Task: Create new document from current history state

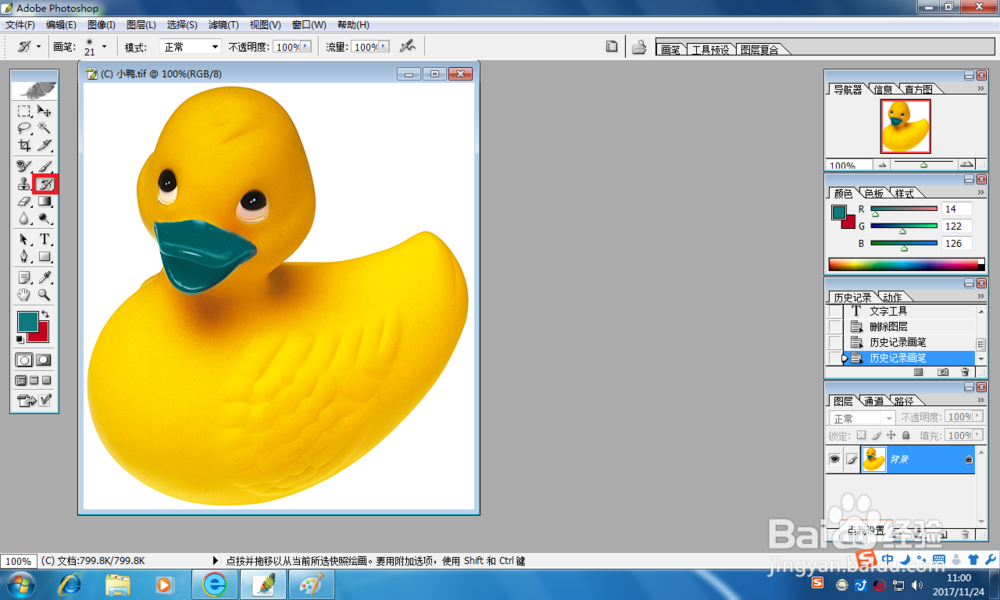Action: [919, 372]
